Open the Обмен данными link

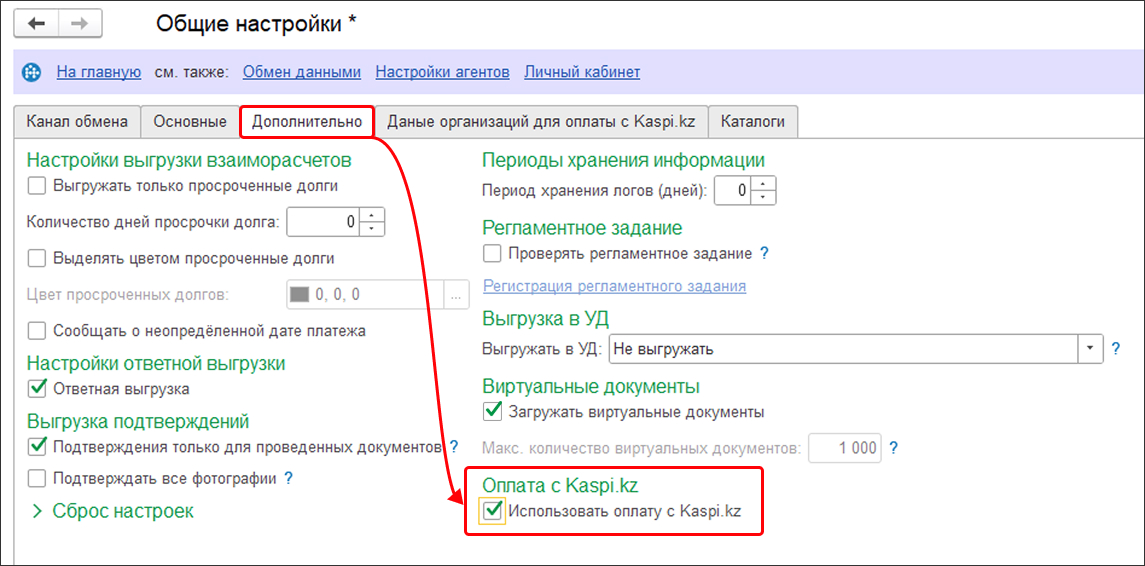pos(301,72)
